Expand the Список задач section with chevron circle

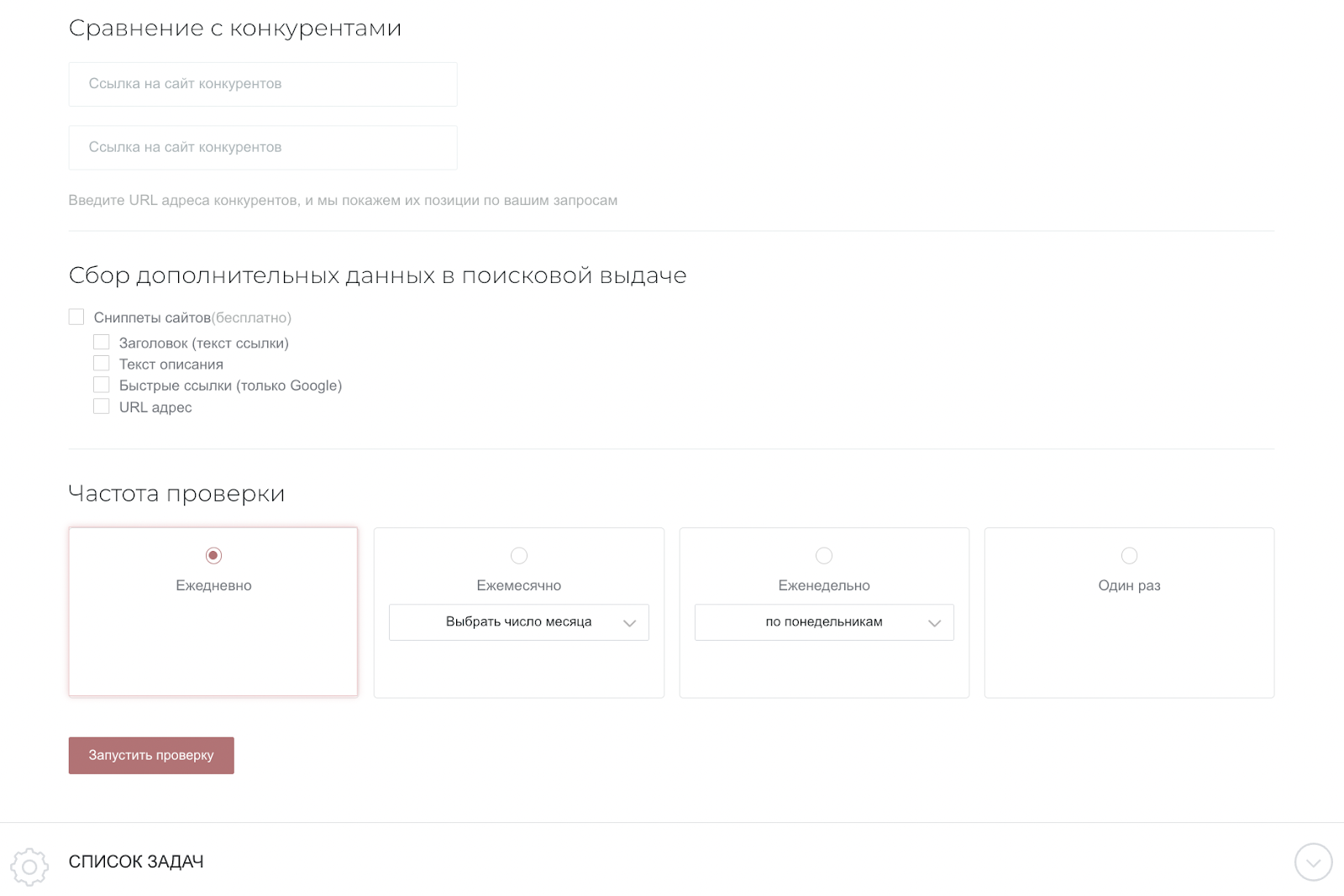coord(1313,862)
